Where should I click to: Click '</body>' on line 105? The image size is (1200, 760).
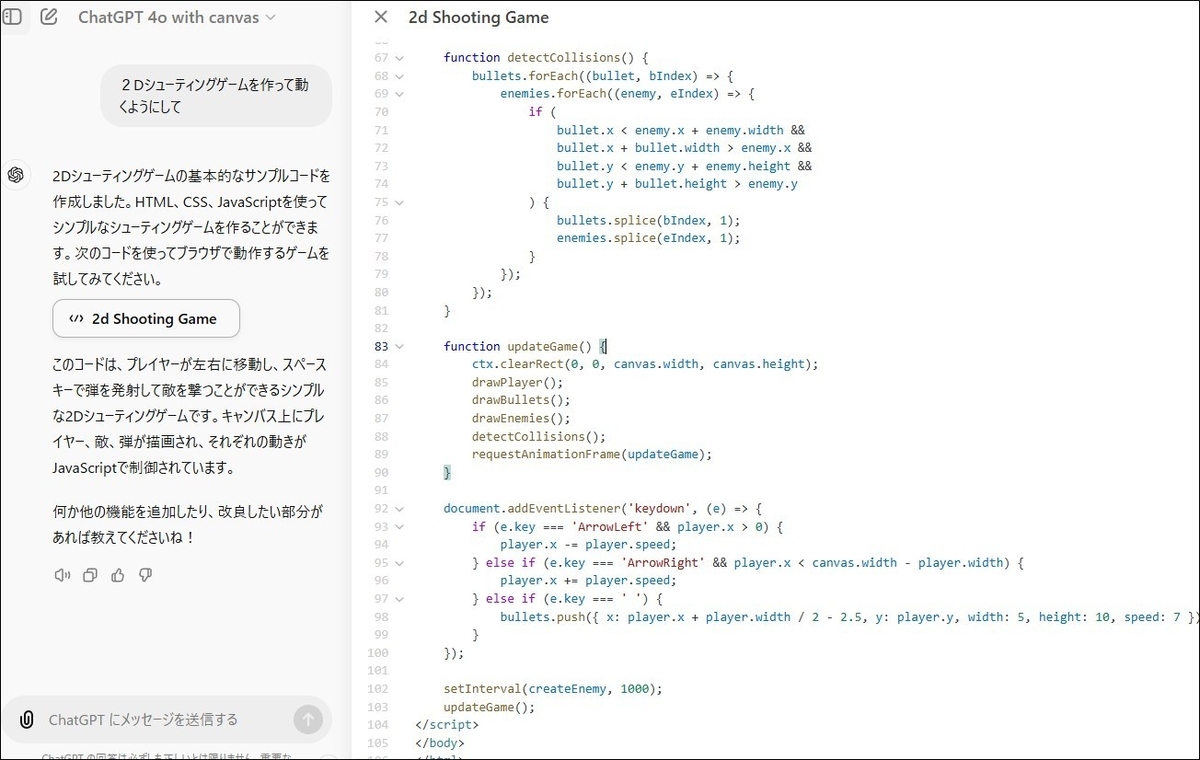click(x=440, y=742)
